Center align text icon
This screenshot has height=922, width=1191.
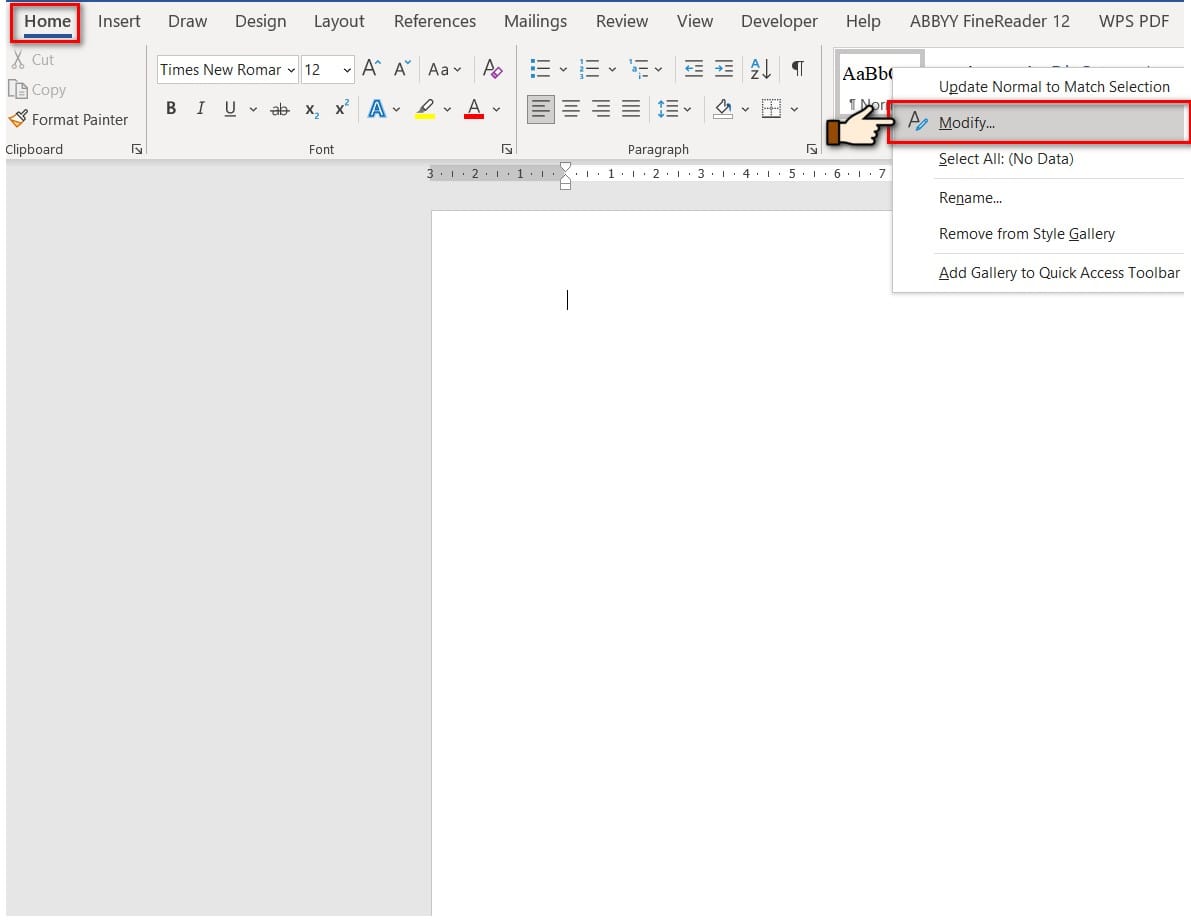coord(570,109)
